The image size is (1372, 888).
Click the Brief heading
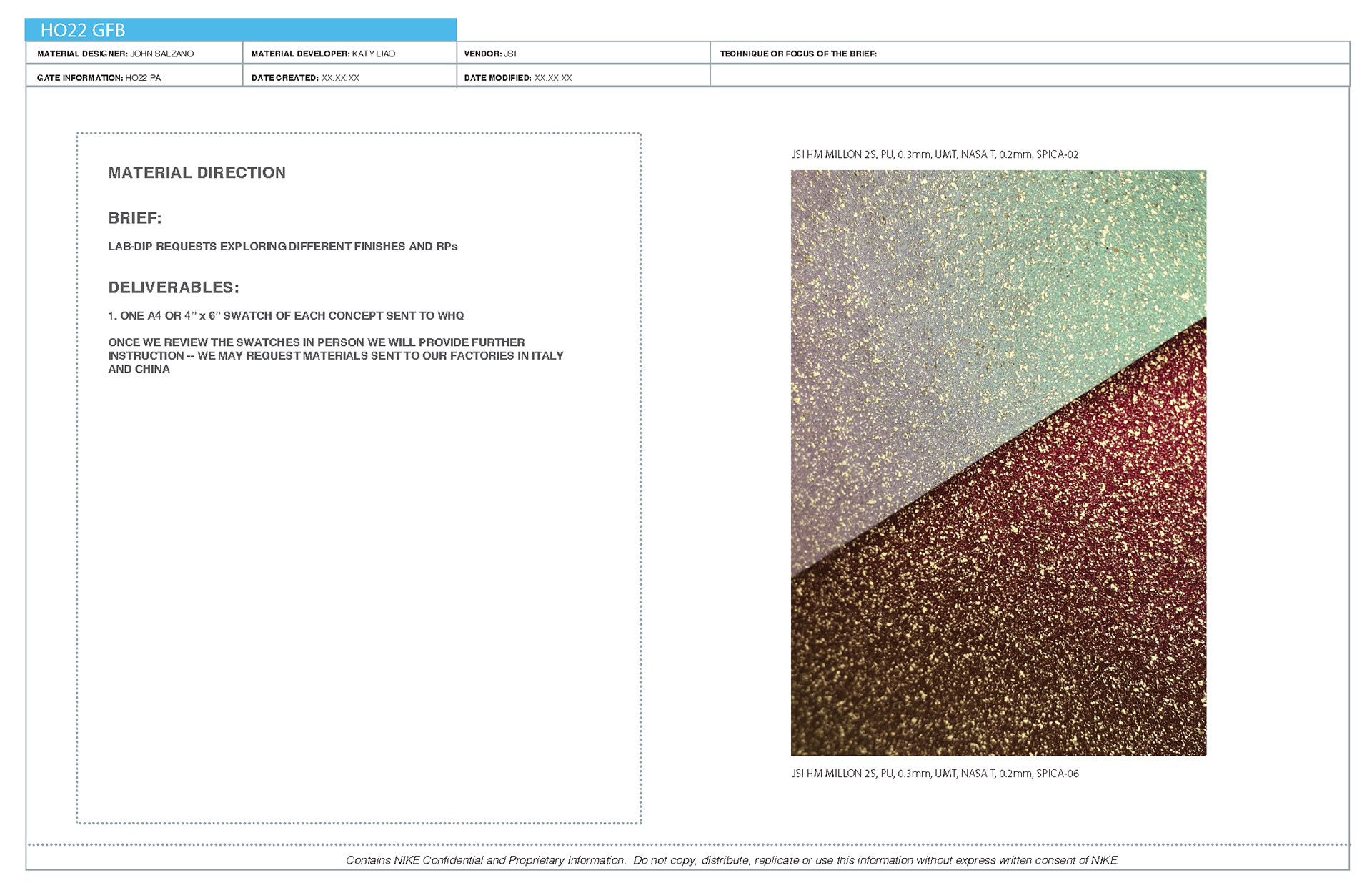tap(135, 218)
